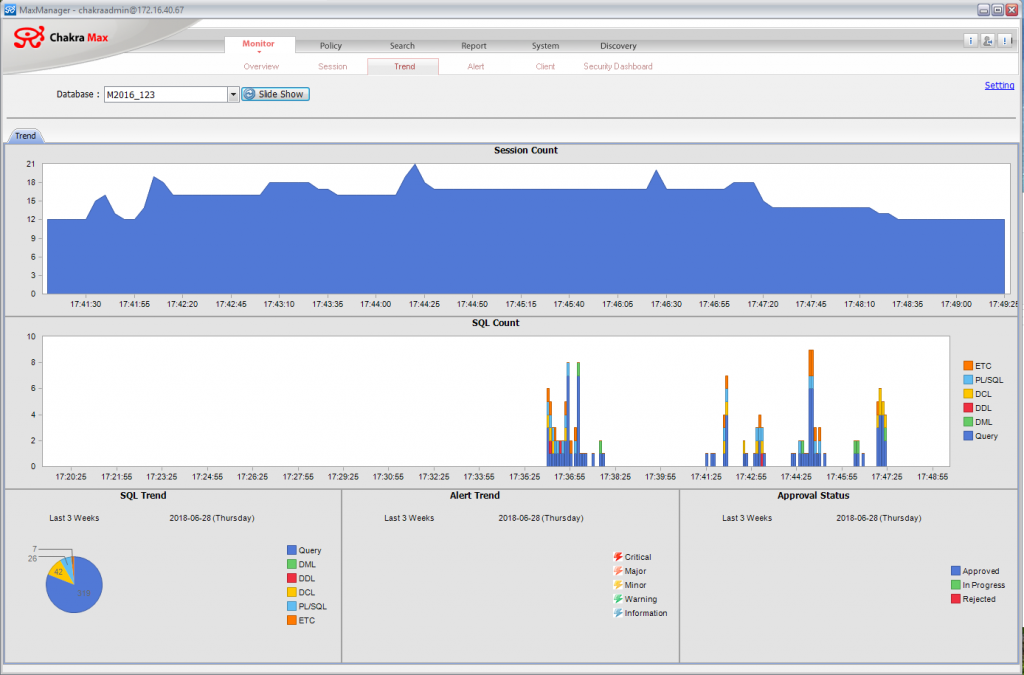Click the MaxManager title bar app icon
This screenshot has height=675, width=1024.
point(10,10)
